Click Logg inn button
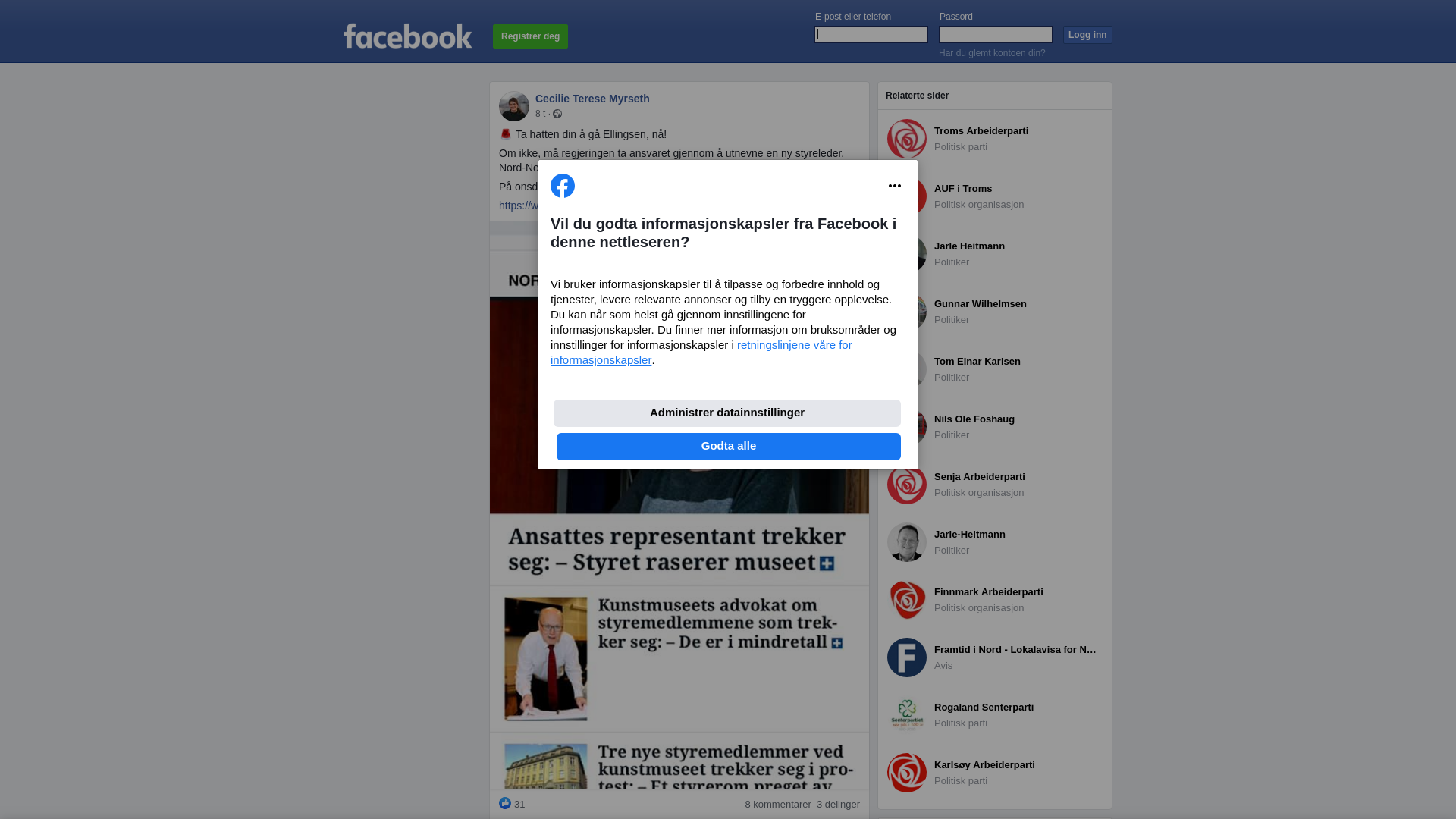Image resolution: width=1456 pixels, height=819 pixels. tap(1087, 35)
